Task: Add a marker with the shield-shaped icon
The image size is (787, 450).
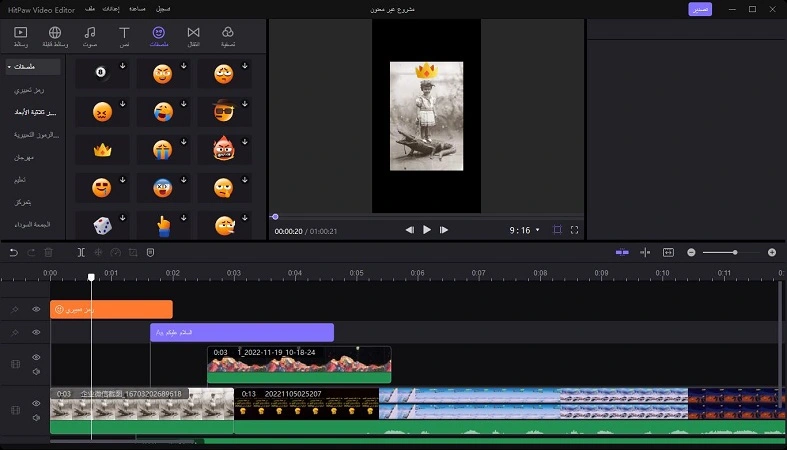Action: 150,252
